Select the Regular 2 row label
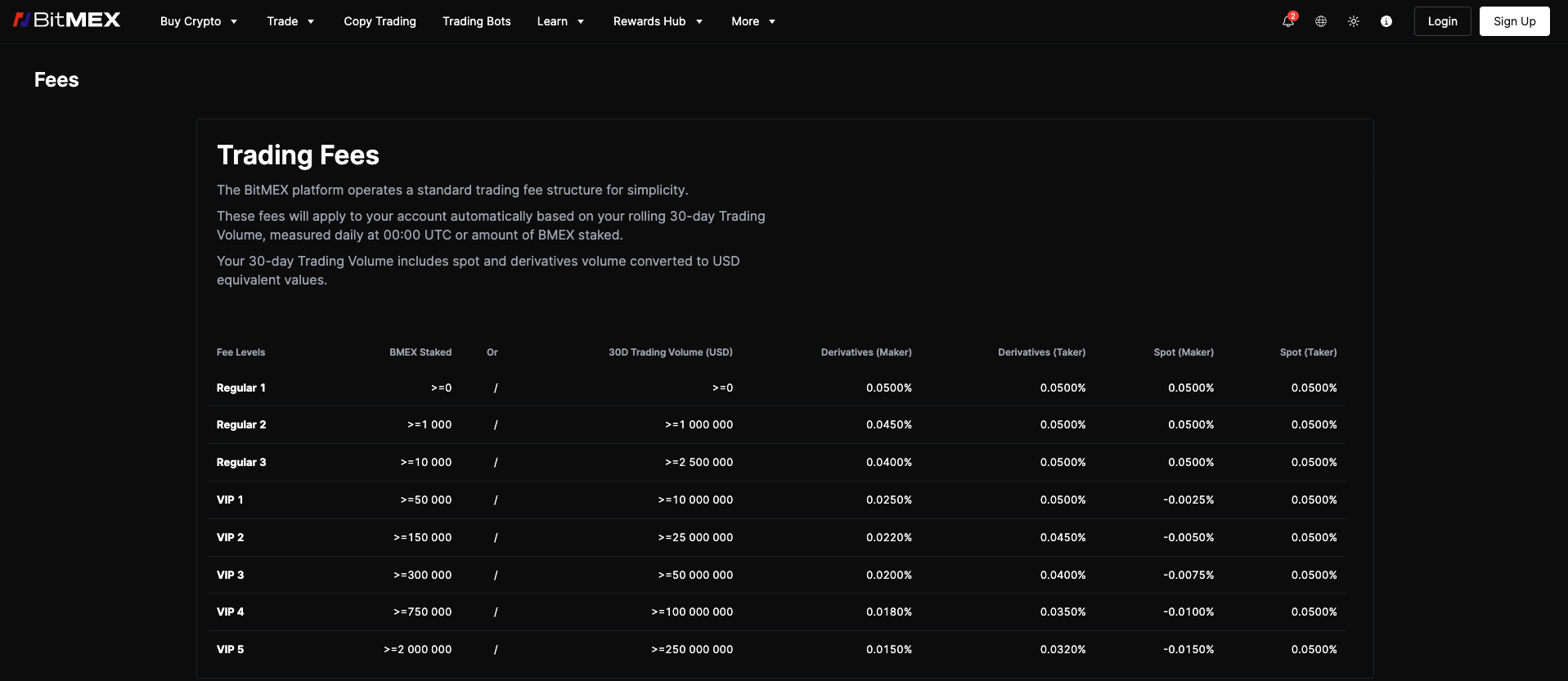The image size is (1568, 681). [241, 424]
